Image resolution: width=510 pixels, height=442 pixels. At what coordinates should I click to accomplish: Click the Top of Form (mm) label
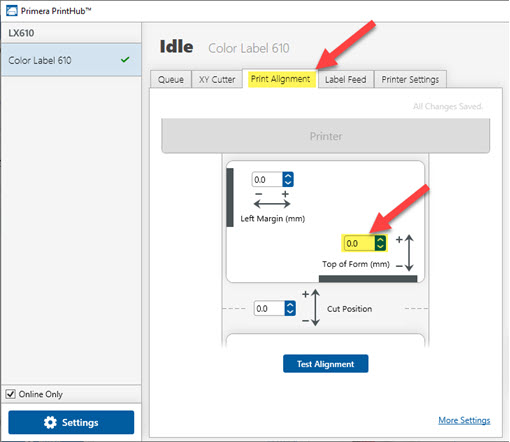coord(356,264)
